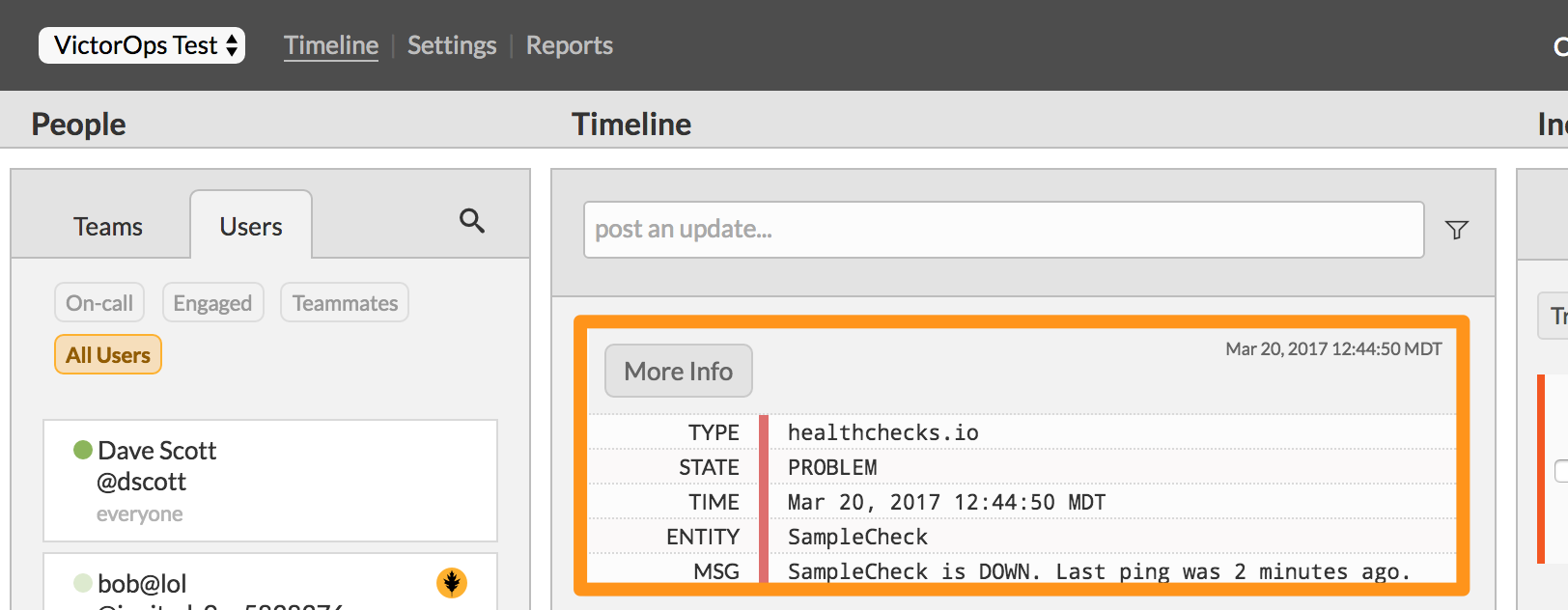Open the VictorOps Test organization selector
1568x610 pixels.
tap(142, 45)
